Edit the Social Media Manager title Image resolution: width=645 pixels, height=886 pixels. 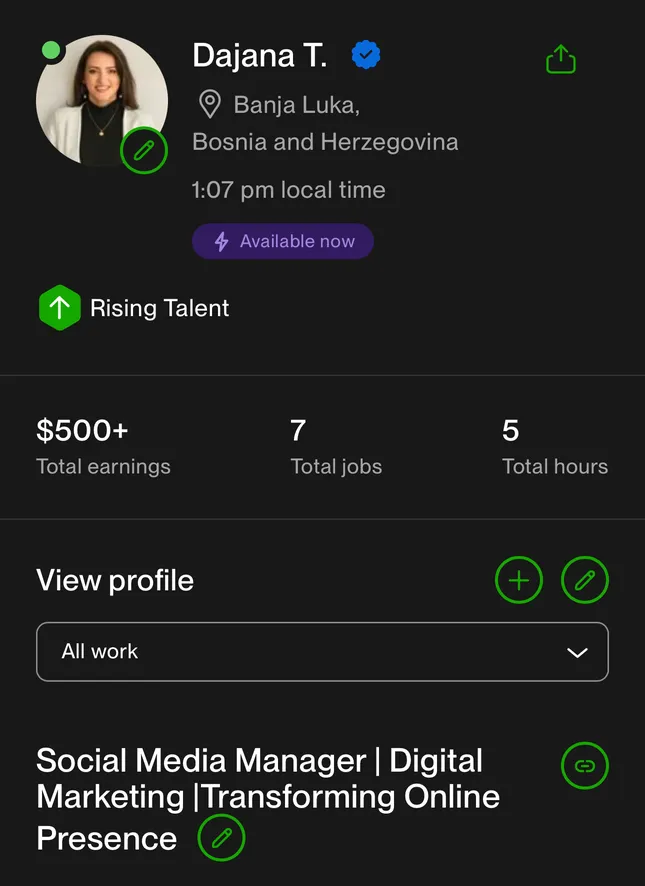[221, 837]
